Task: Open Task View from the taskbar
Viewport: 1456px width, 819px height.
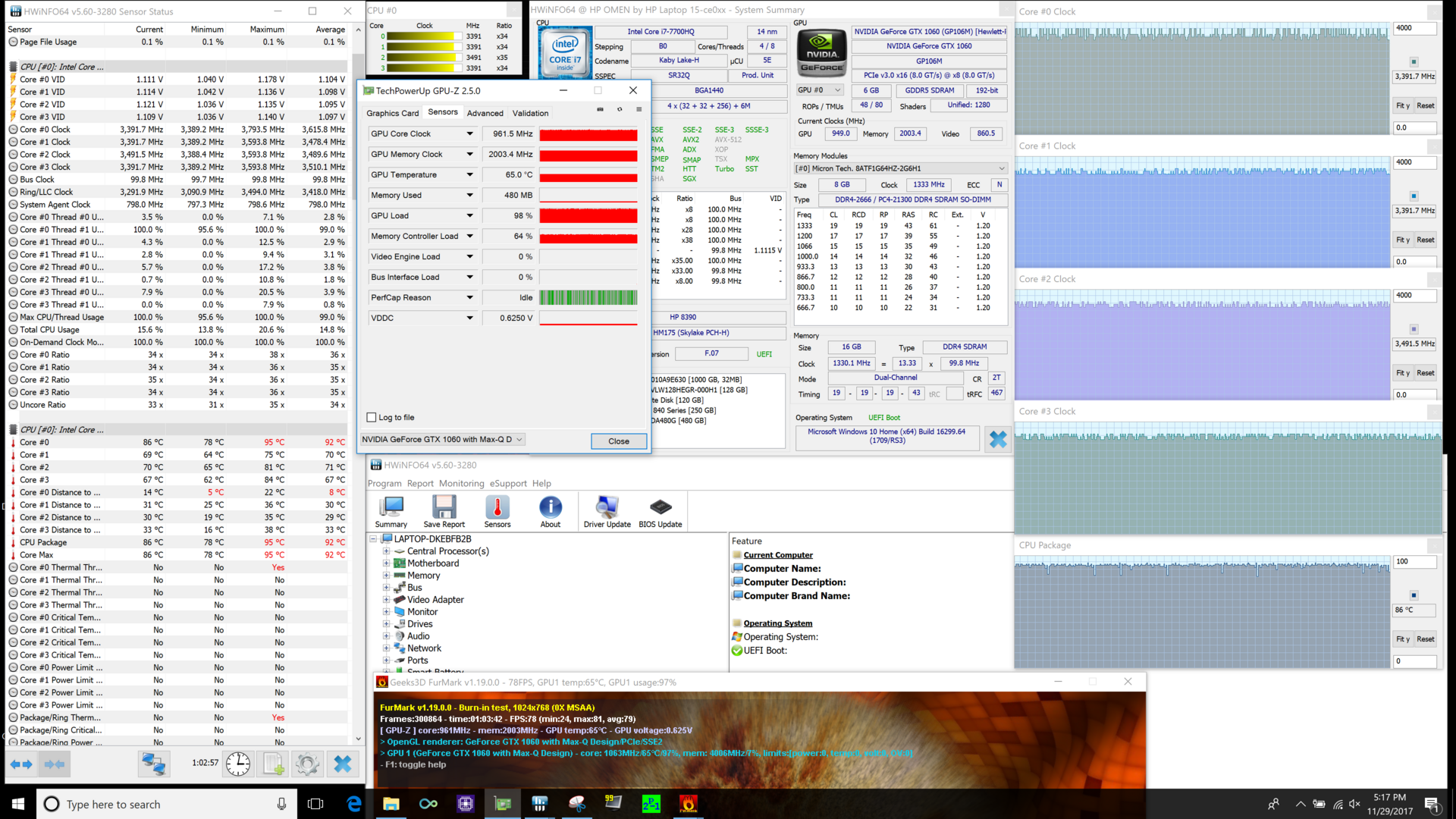Action: pos(315,804)
